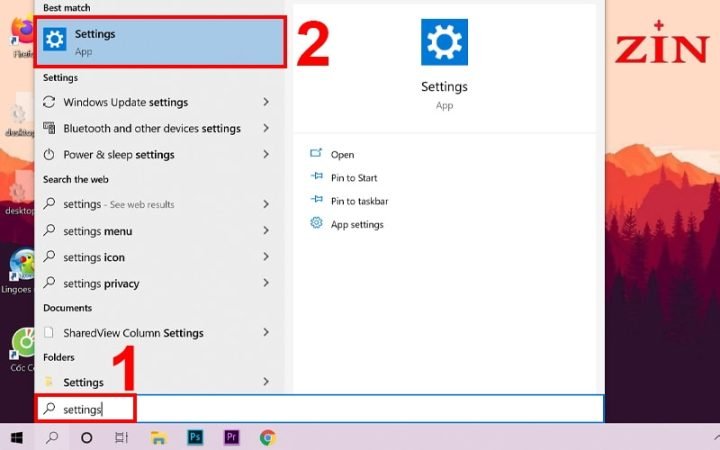Click Open in preview pane
The width and height of the screenshot is (720, 450).
coord(343,155)
